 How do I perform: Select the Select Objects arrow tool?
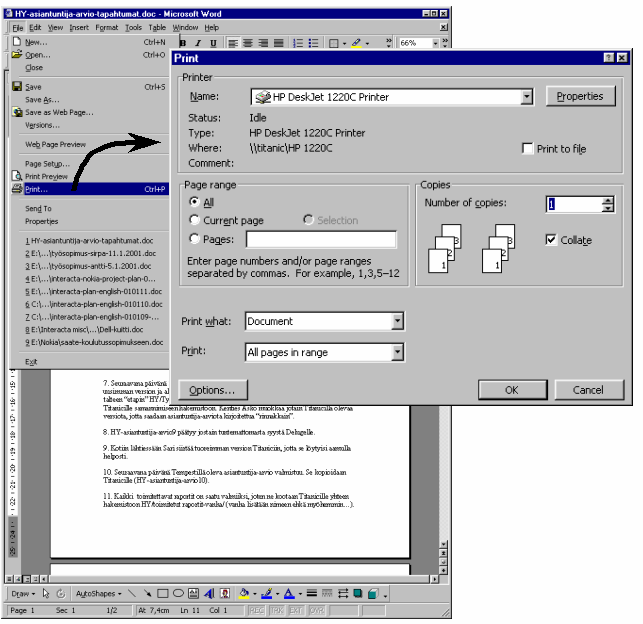point(46,593)
